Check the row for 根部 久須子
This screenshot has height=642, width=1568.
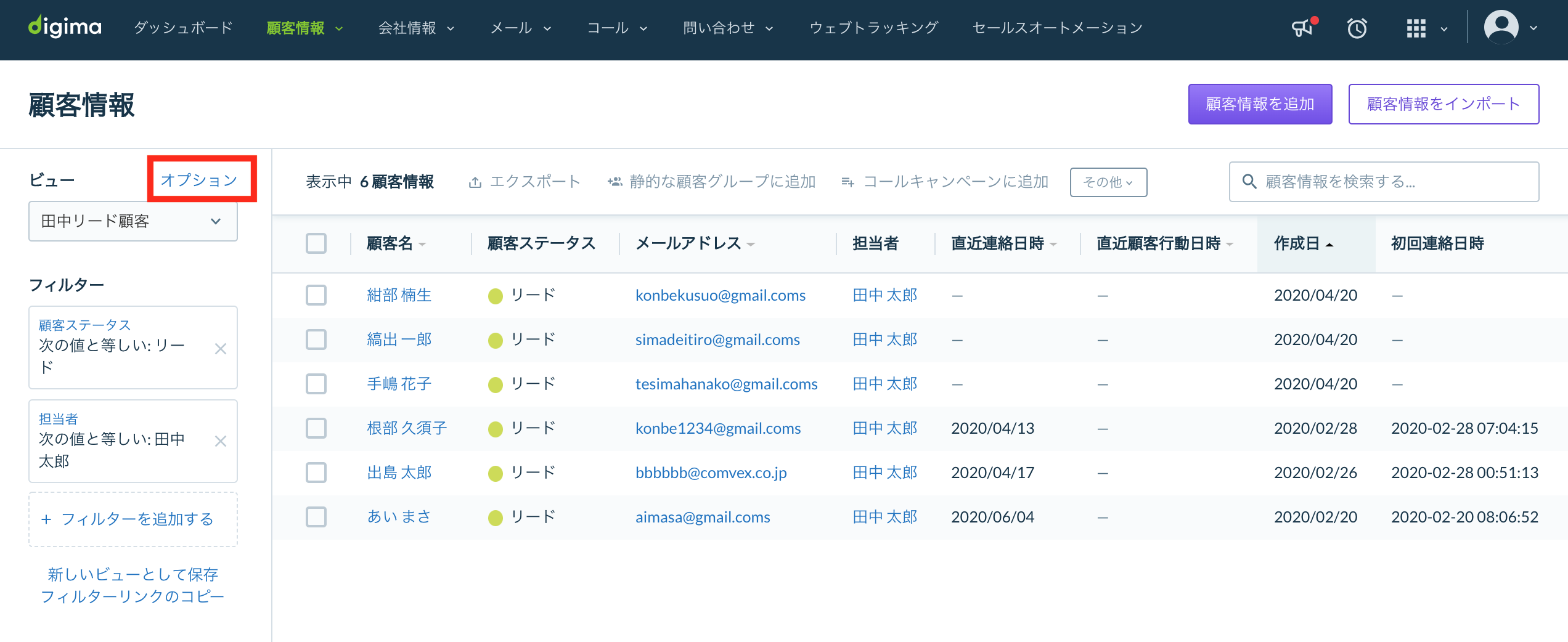tap(316, 428)
